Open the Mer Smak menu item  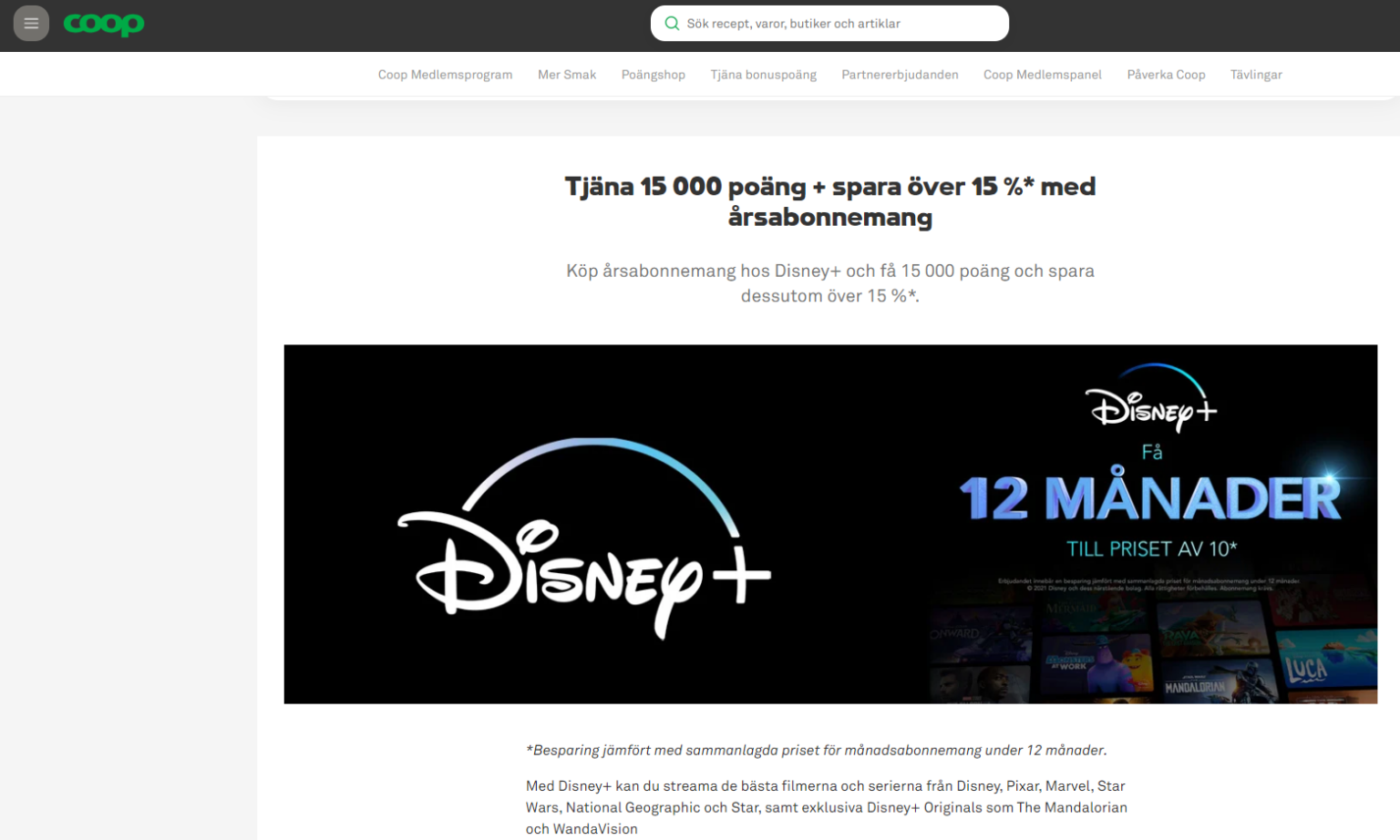(x=567, y=75)
